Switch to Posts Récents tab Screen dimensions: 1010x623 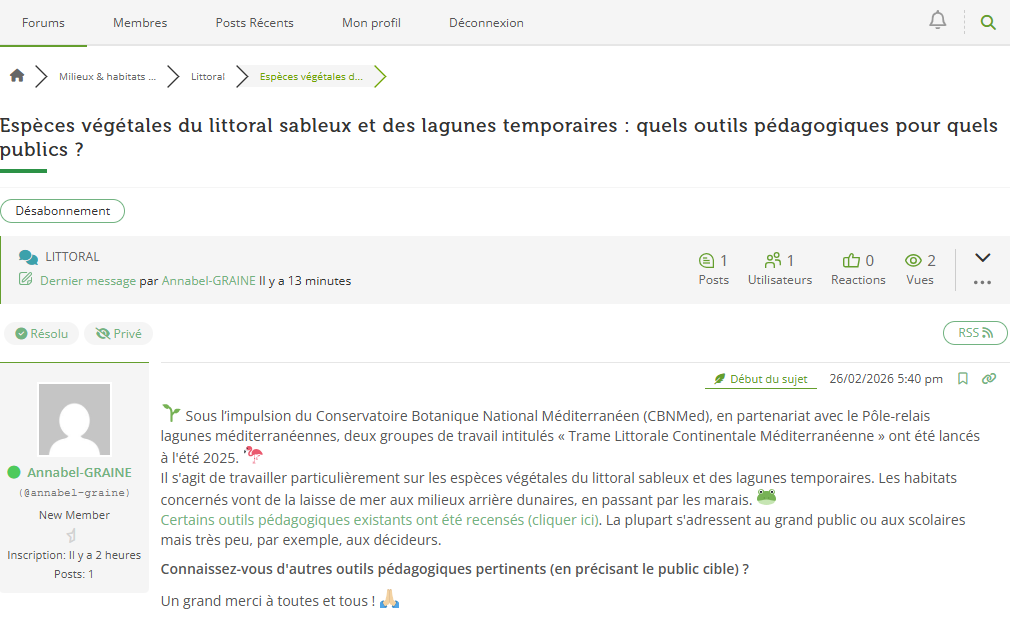[x=254, y=23]
